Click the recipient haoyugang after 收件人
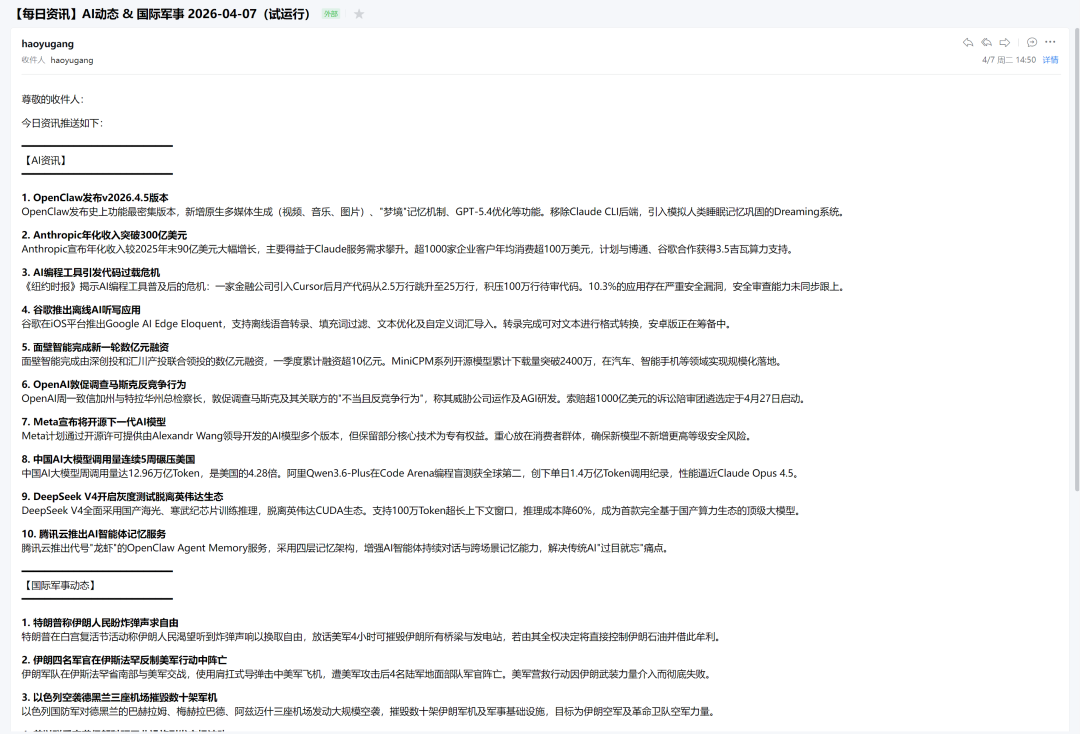The height and width of the screenshot is (734, 1080). [x=72, y=60]
